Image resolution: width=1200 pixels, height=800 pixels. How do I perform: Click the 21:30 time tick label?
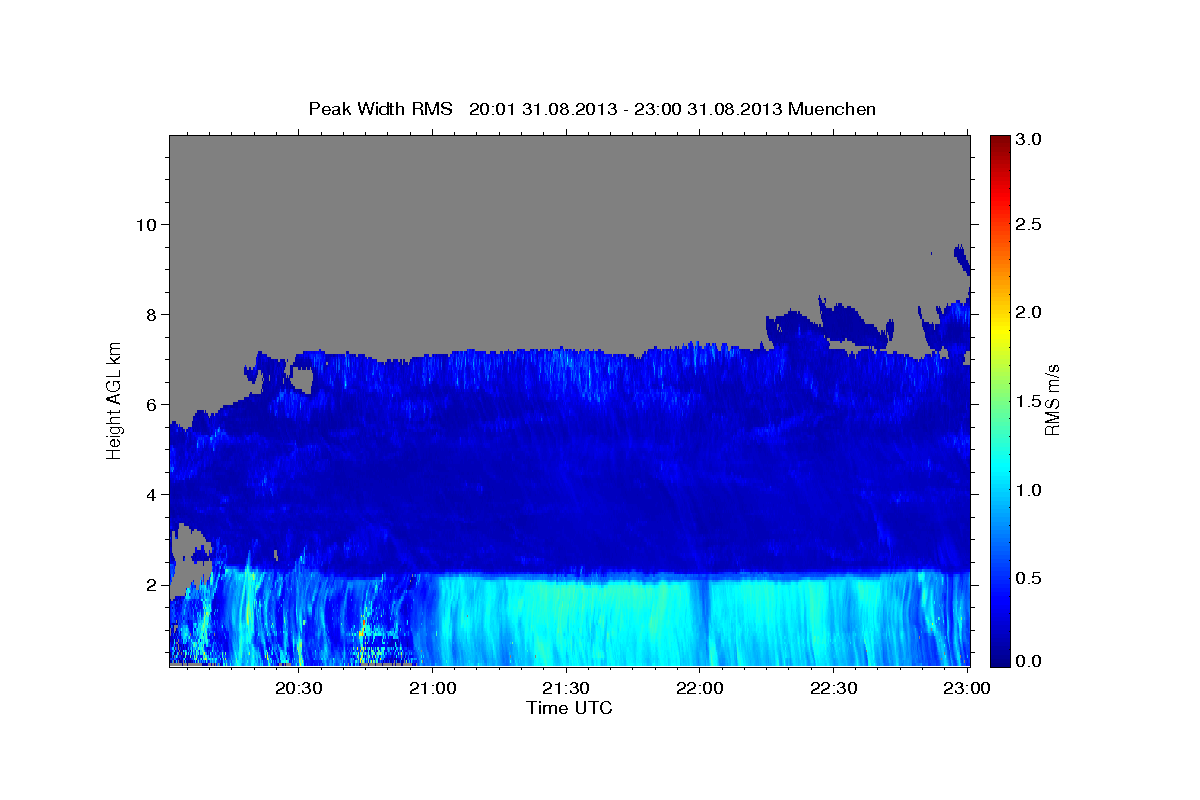click(567, 688)
